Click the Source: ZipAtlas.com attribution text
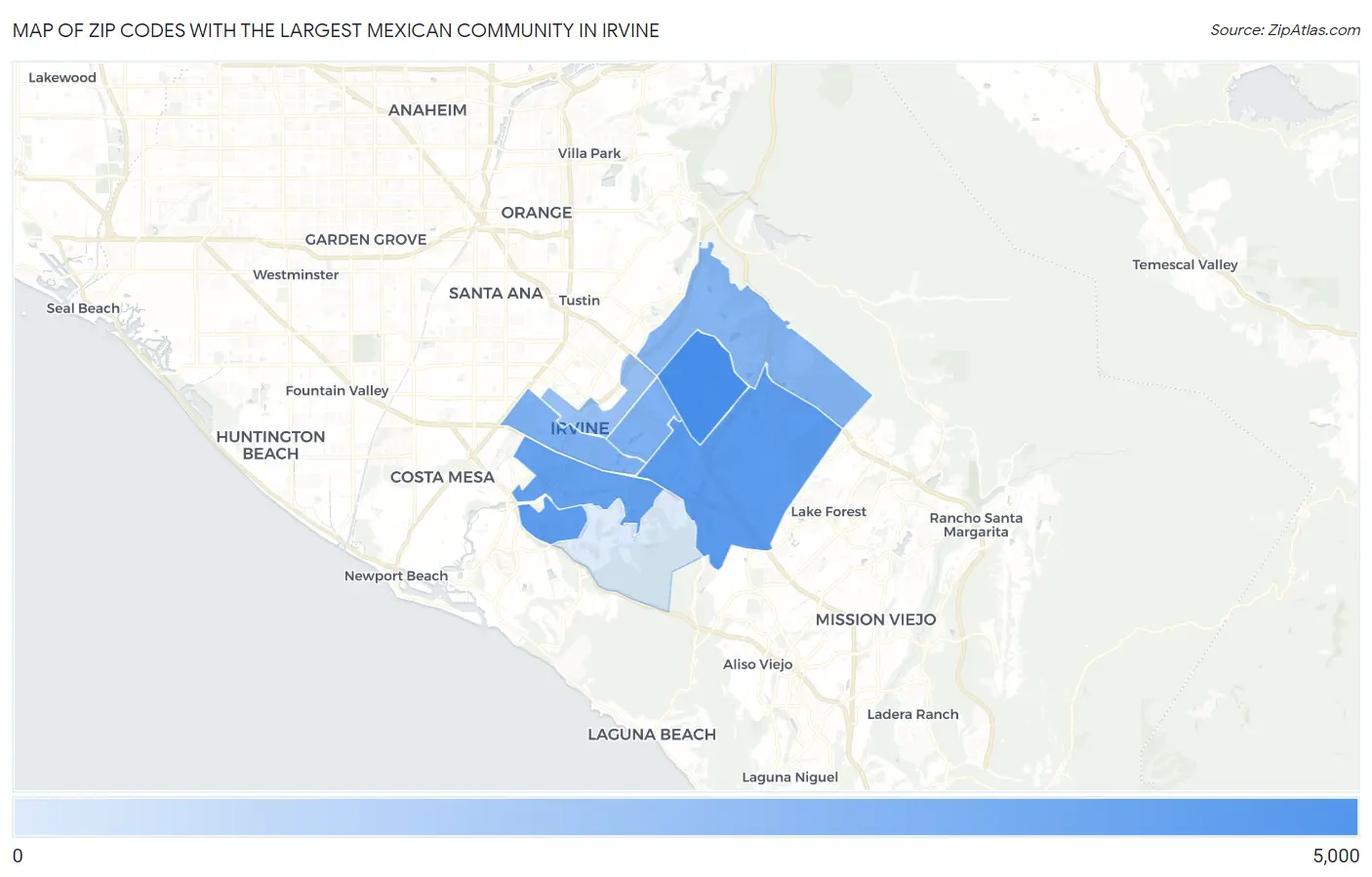The image size is (1372, 877). 1285,30
